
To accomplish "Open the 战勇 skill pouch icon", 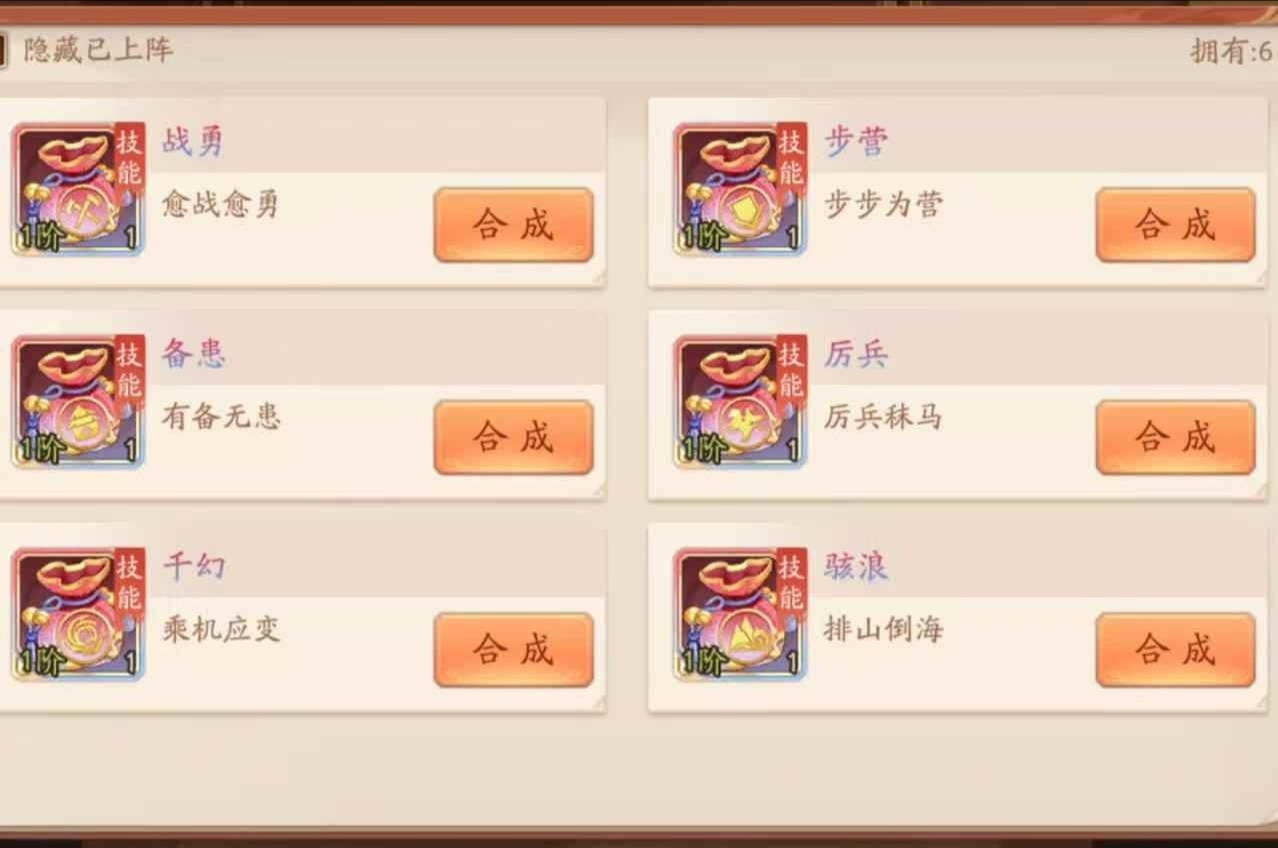I will 78,190.
